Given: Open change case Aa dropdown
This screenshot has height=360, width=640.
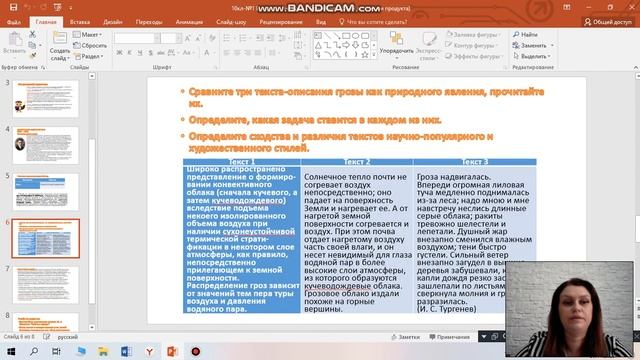Looking at the screenshot, I should tap(188, 53).
